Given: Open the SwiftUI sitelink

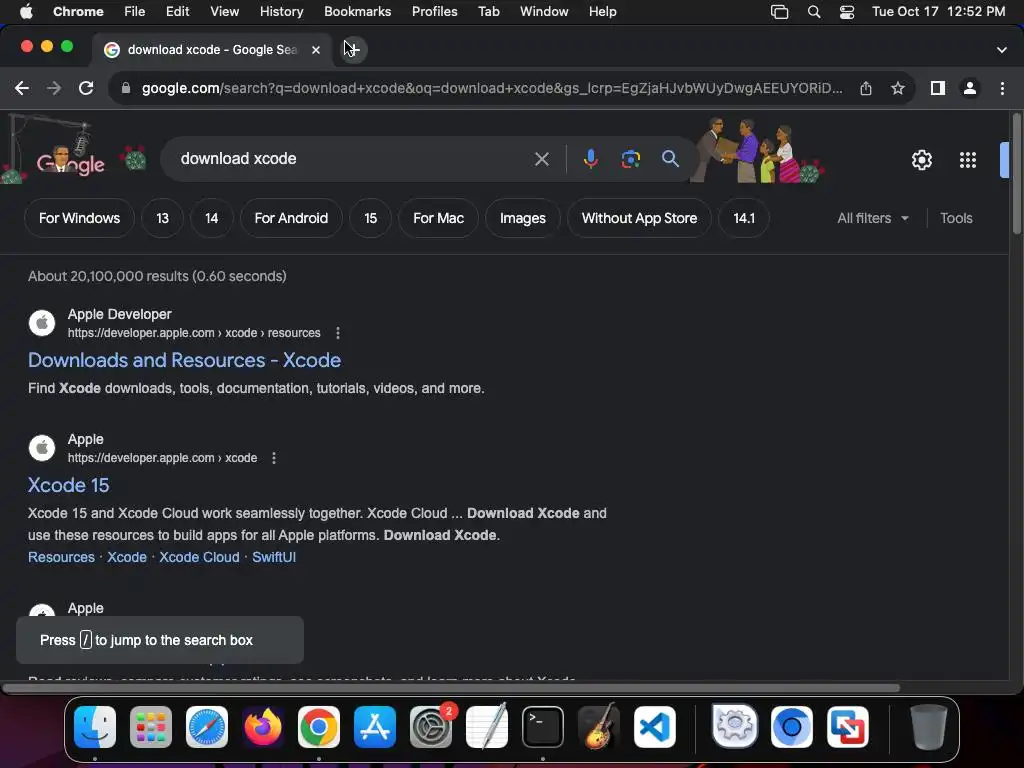Looking at the screenshot, I should coord(274,557).
